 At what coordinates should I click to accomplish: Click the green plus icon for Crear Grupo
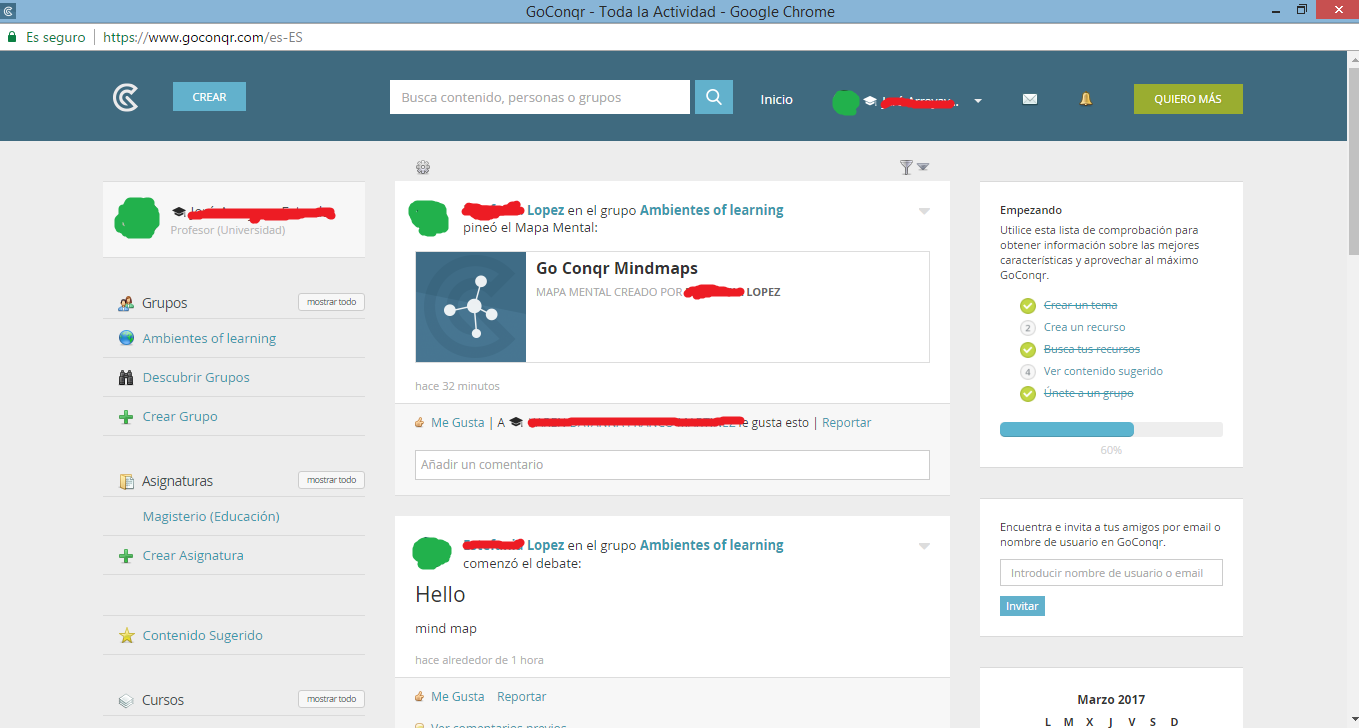126,417
